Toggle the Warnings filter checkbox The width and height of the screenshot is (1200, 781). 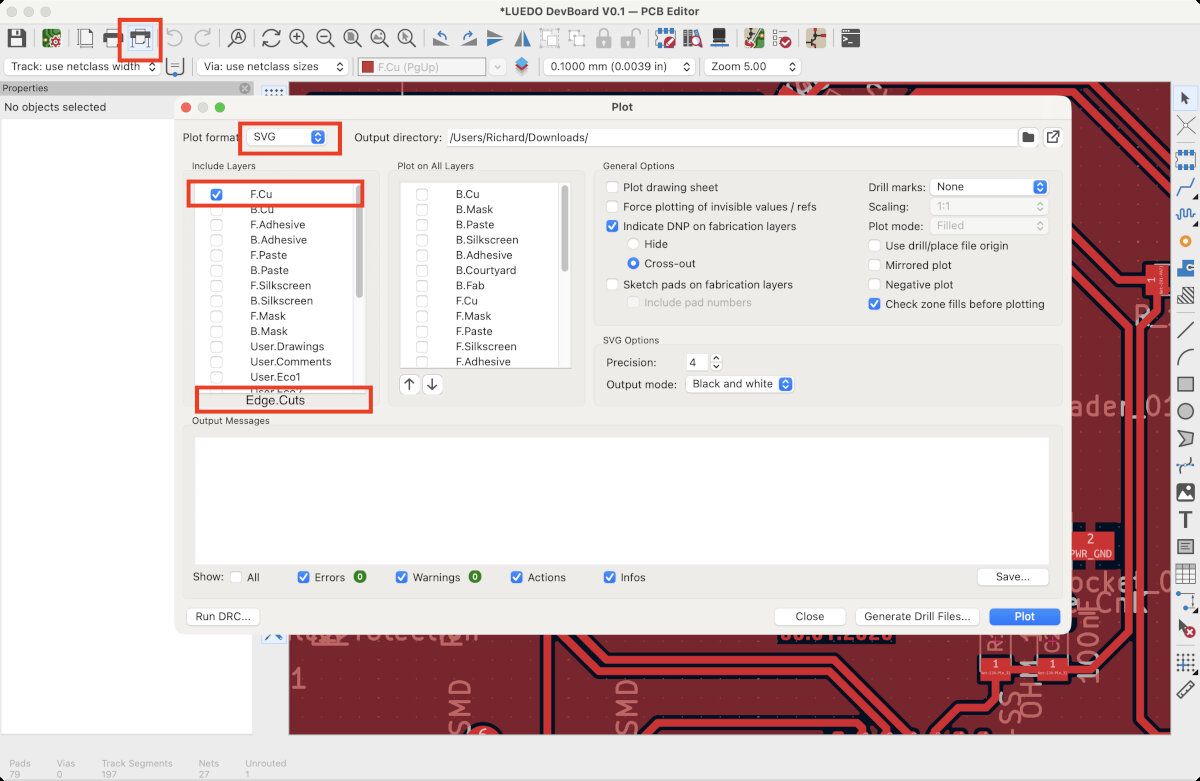pyautogui.click(x=402, y=577)
